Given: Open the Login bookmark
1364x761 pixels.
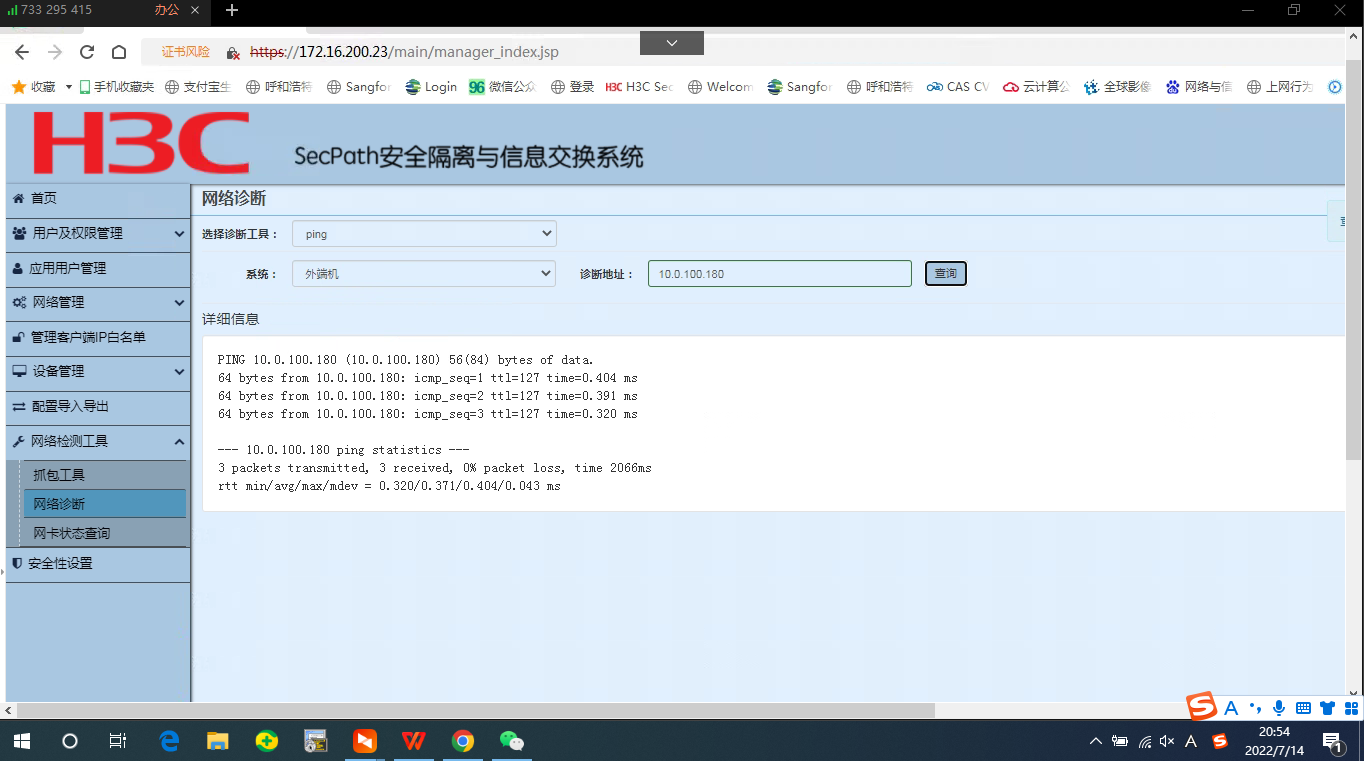Looking at the screenshot, I should coord(431,87).
